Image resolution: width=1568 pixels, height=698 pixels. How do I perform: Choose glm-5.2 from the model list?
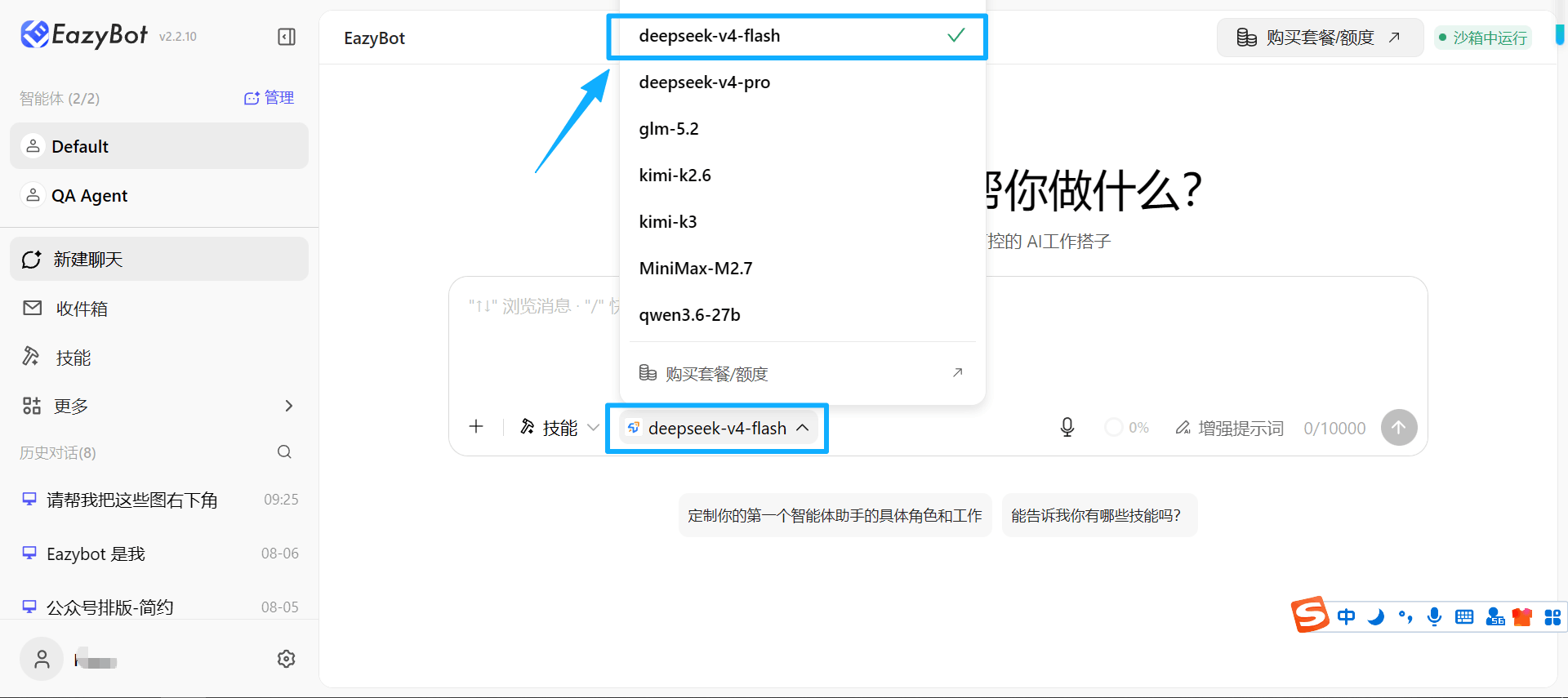coord(802,129)
